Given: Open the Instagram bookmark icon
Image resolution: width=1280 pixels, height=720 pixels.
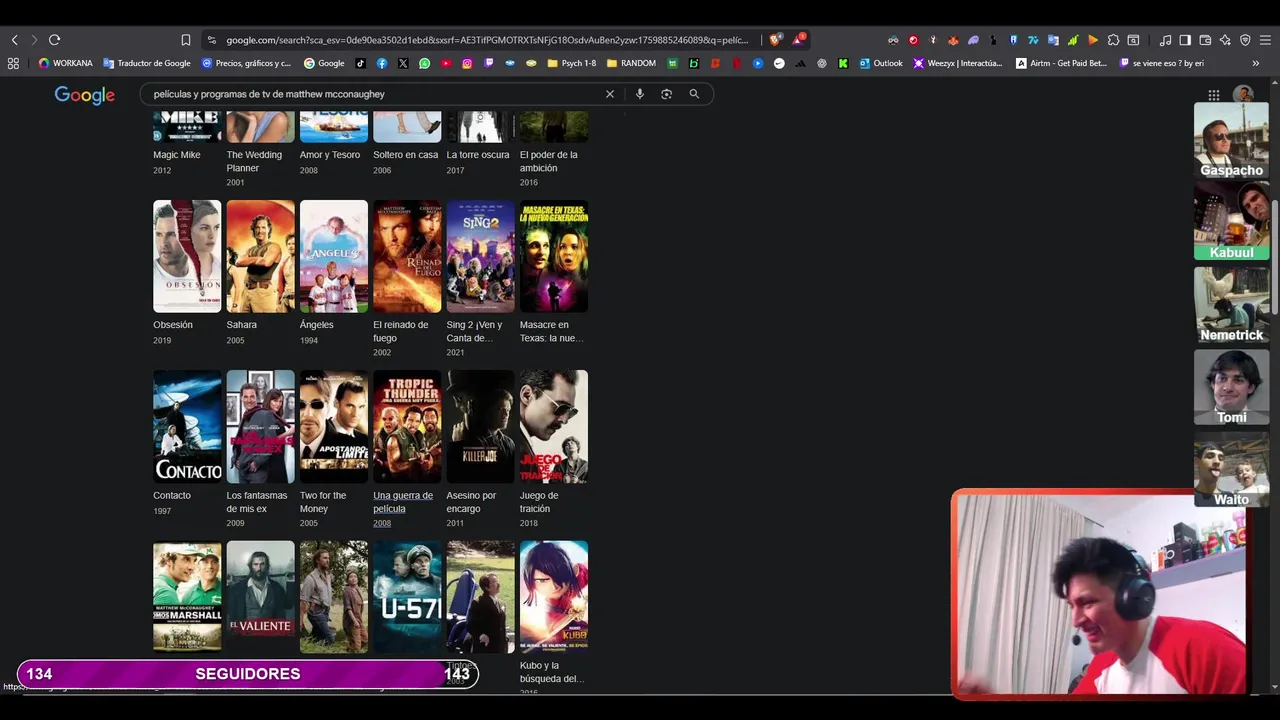Looking at the screenshot, I should pos(467,63).
